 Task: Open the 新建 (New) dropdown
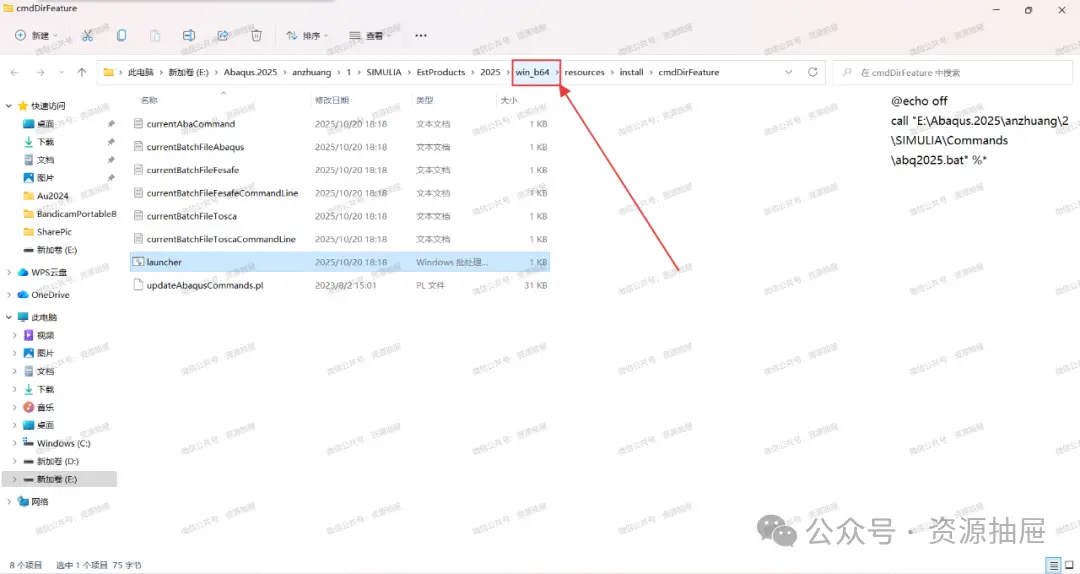coord(37,36)
